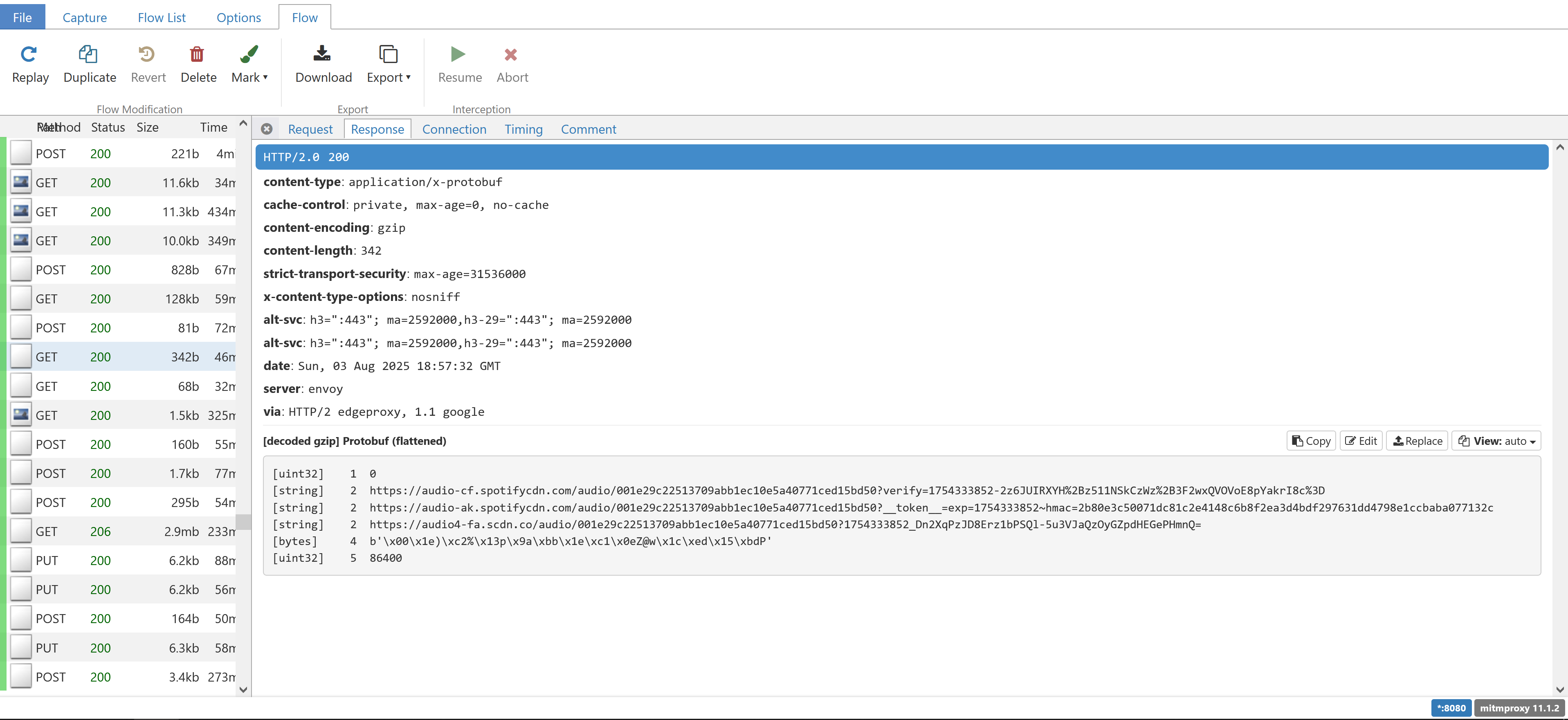The width and height of the screenshot is (1568, 720).
Task: Close flow details with X icon
Action: (267, 129)
